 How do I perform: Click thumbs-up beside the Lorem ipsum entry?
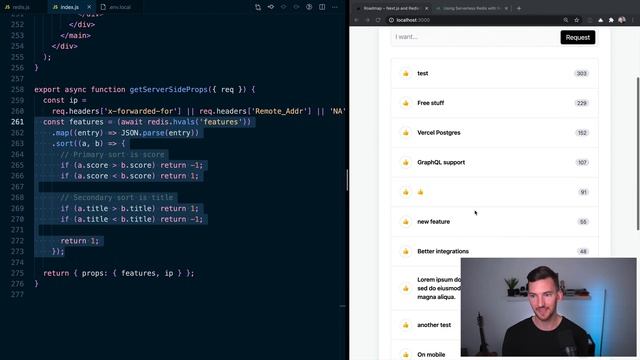(405, 288)
